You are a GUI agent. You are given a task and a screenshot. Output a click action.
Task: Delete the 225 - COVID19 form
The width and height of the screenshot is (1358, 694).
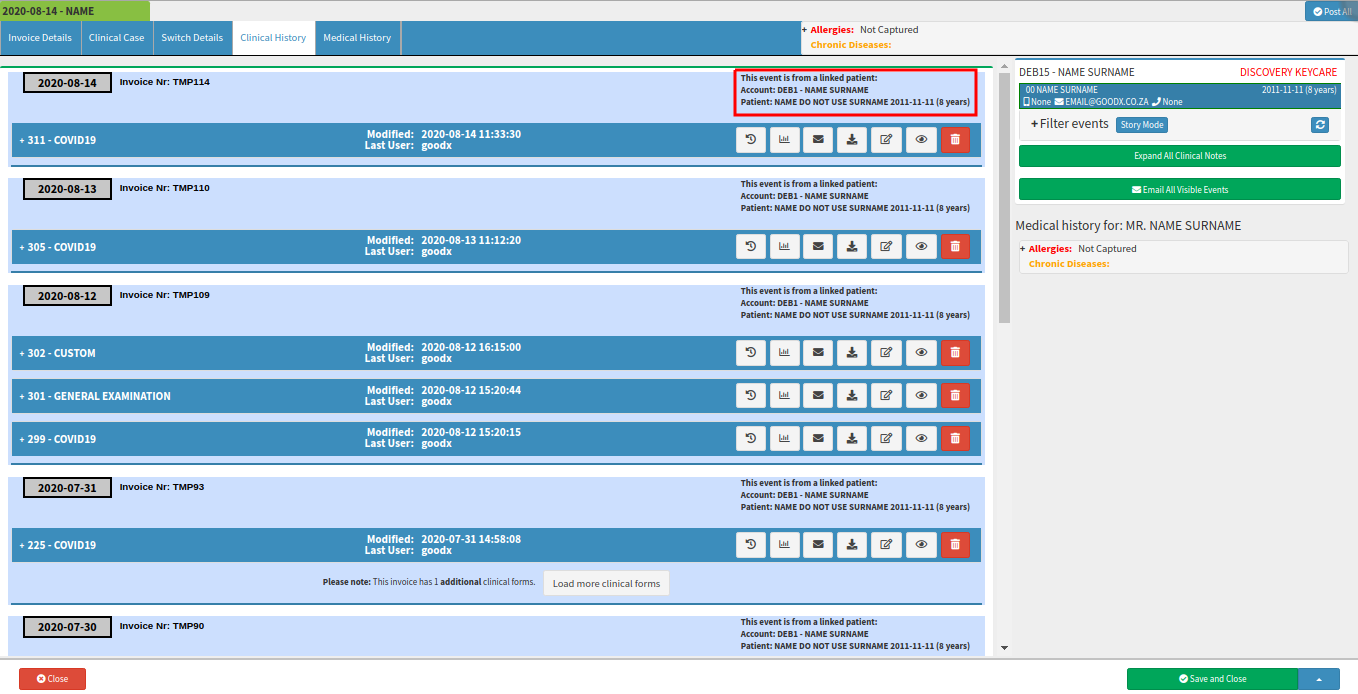pyautogui.click(x=955, y=545)
